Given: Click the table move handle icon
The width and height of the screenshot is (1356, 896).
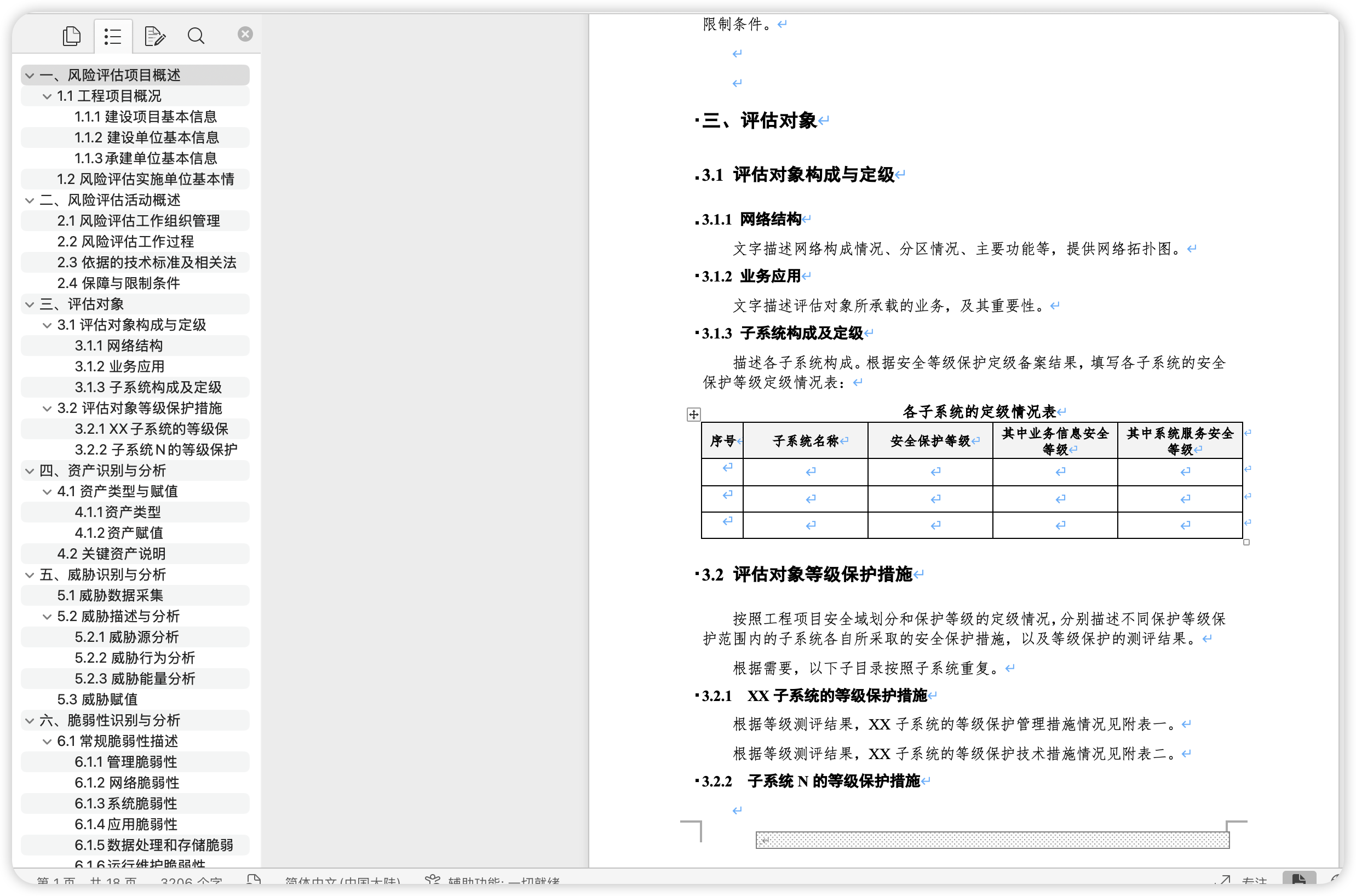Looking at the screenshot, I should click(x=693, y=414).
